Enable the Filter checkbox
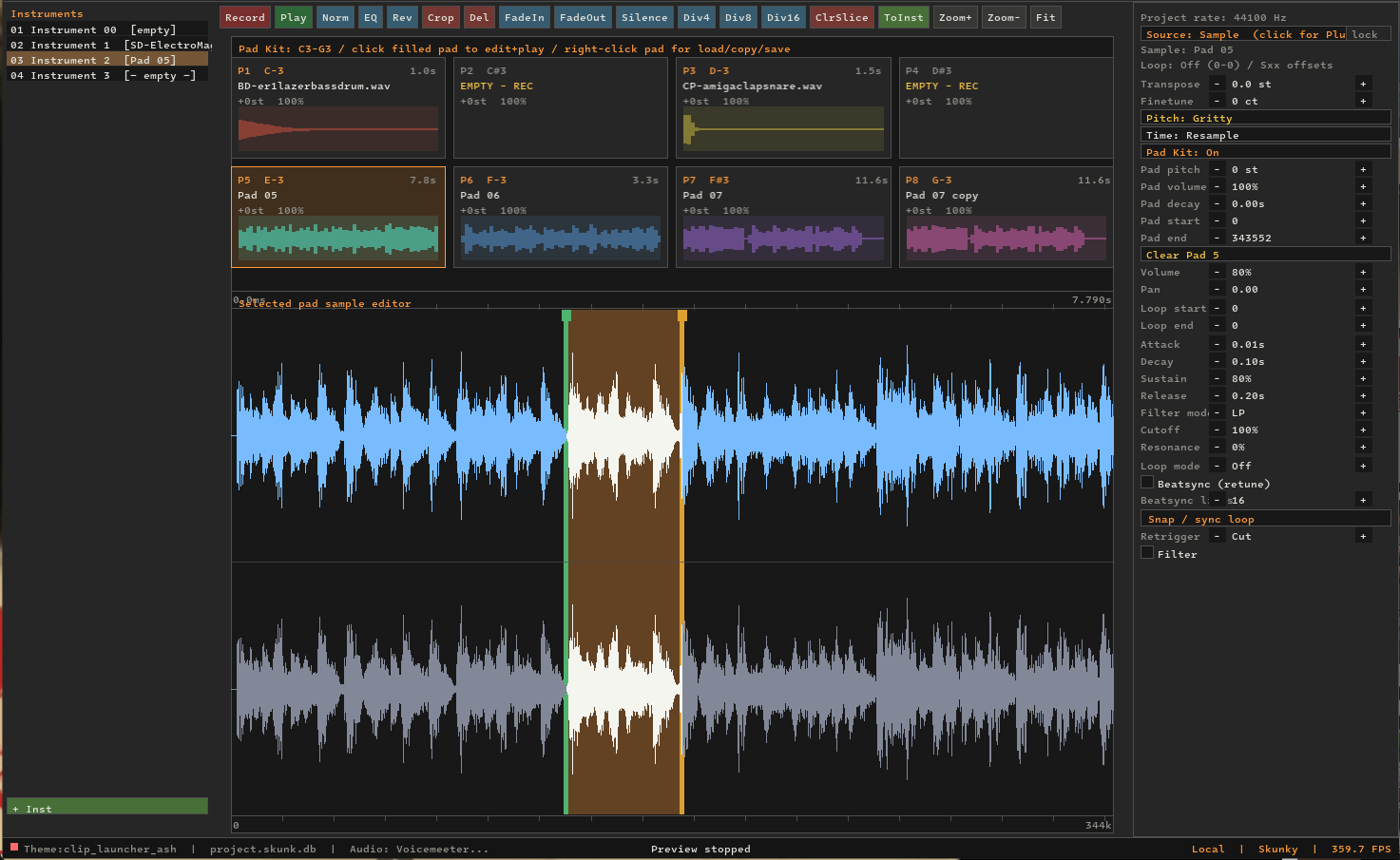1400x860 pixels. pyautogui.click(x=1147, y=553)
